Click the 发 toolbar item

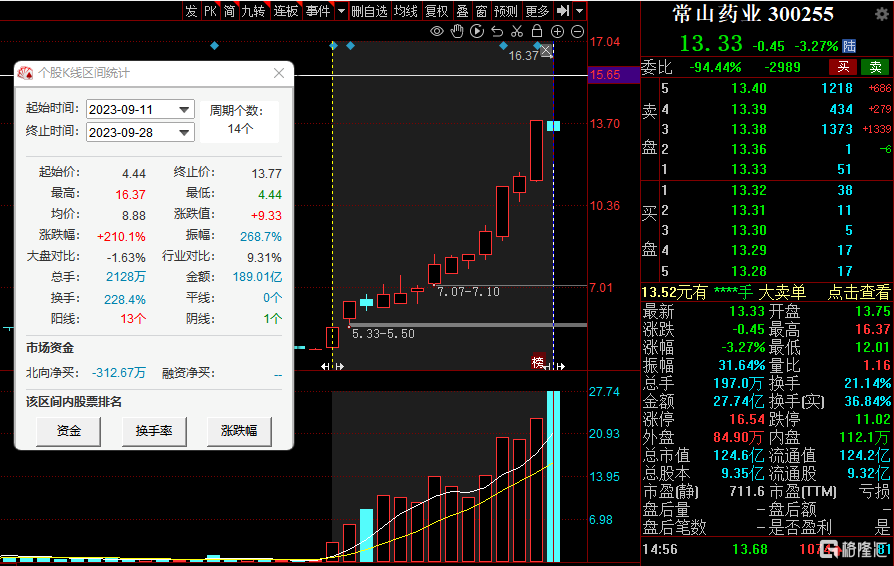pos(191,11)
